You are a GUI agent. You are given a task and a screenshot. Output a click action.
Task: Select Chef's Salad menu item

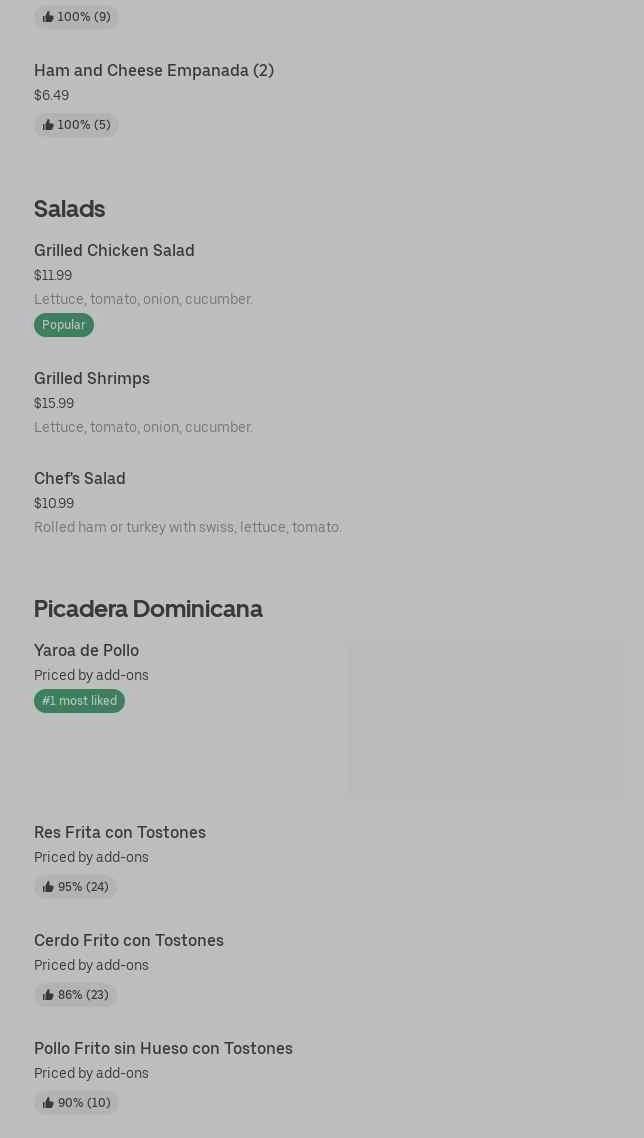80,478
